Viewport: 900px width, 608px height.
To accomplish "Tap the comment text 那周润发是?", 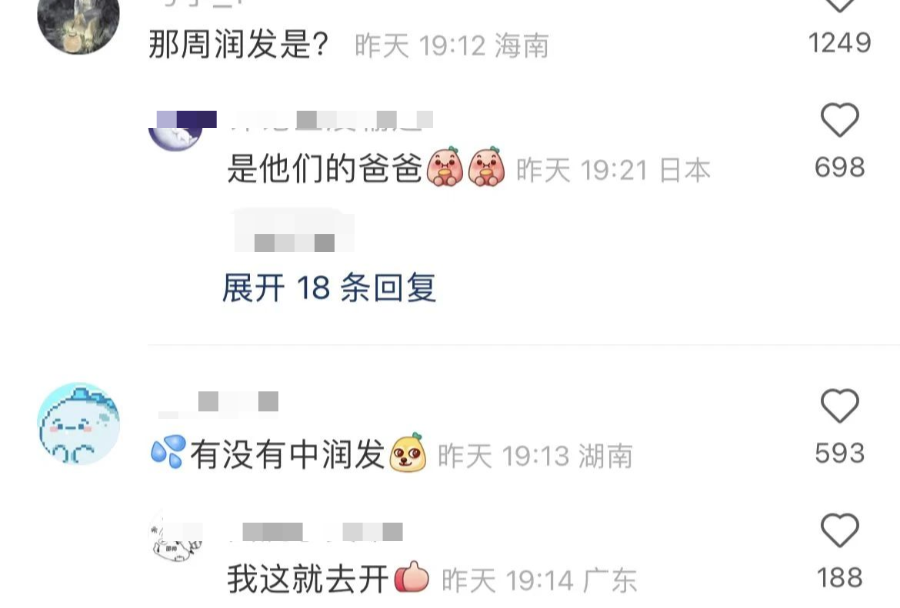I will tap(239, 44).
